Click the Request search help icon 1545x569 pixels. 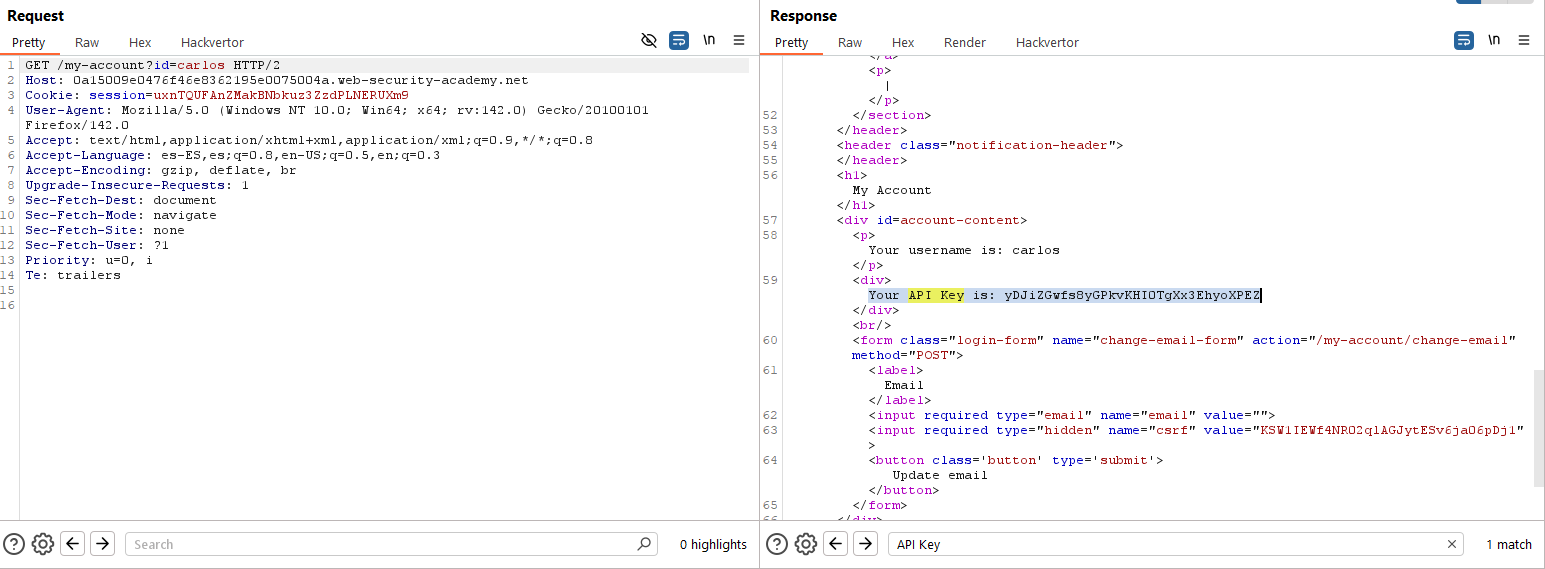(x=13, y=544)
